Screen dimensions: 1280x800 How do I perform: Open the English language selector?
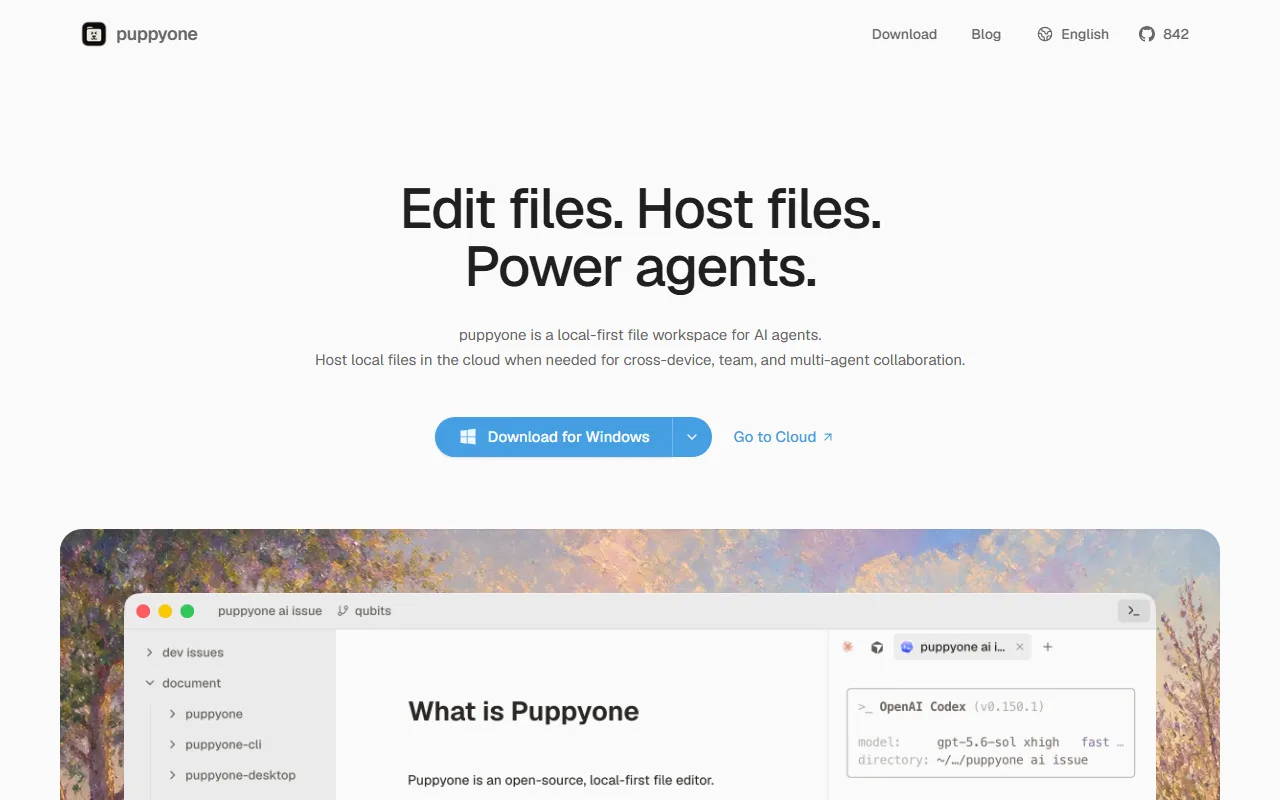[x=1073, y=34]
